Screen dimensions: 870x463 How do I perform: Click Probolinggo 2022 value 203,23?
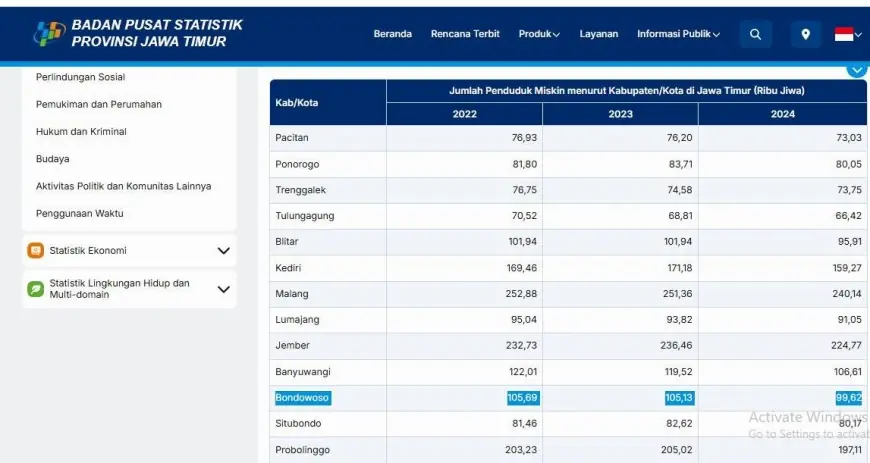point(521,450)
